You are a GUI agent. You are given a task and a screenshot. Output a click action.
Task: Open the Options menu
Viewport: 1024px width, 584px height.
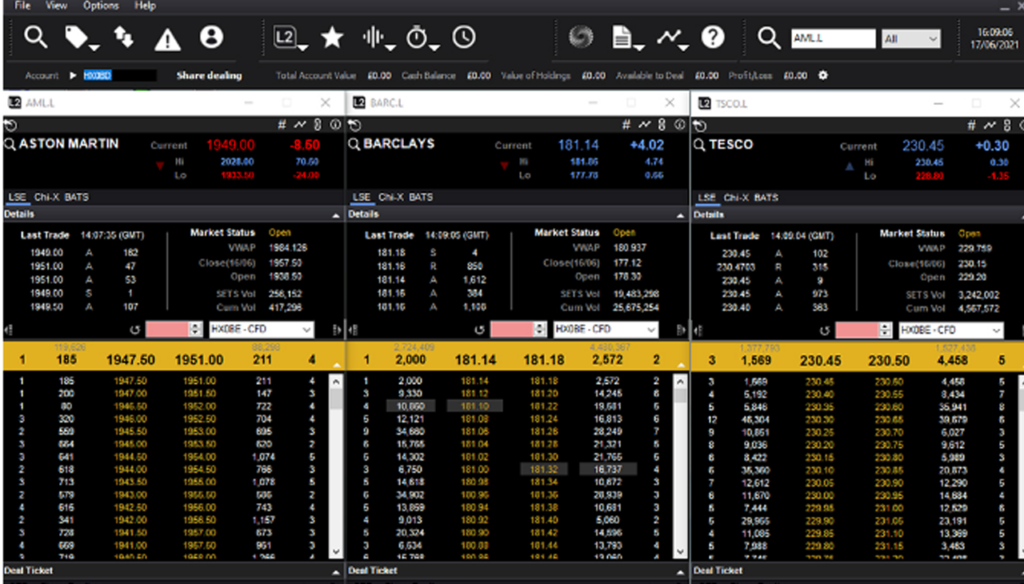click(101, 6)
